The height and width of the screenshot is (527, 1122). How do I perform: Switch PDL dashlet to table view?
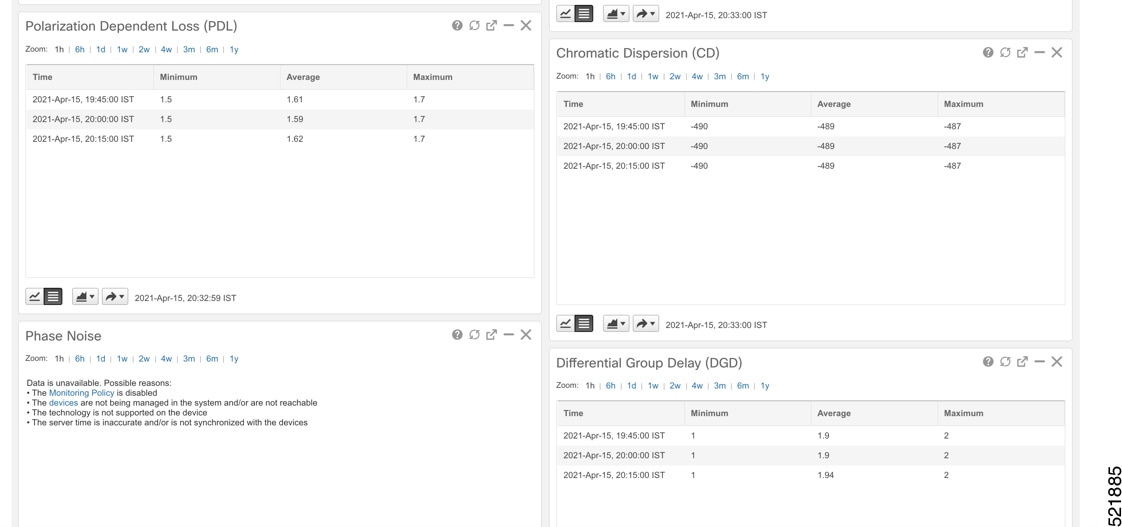[53, 296]
